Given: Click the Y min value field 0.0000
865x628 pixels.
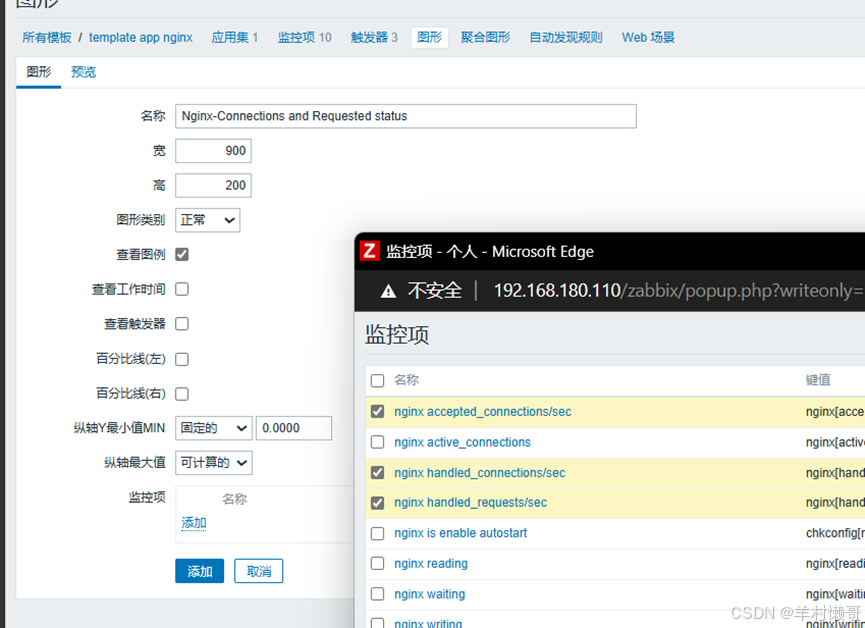Looking at the screenshot, I should point(293,428).
